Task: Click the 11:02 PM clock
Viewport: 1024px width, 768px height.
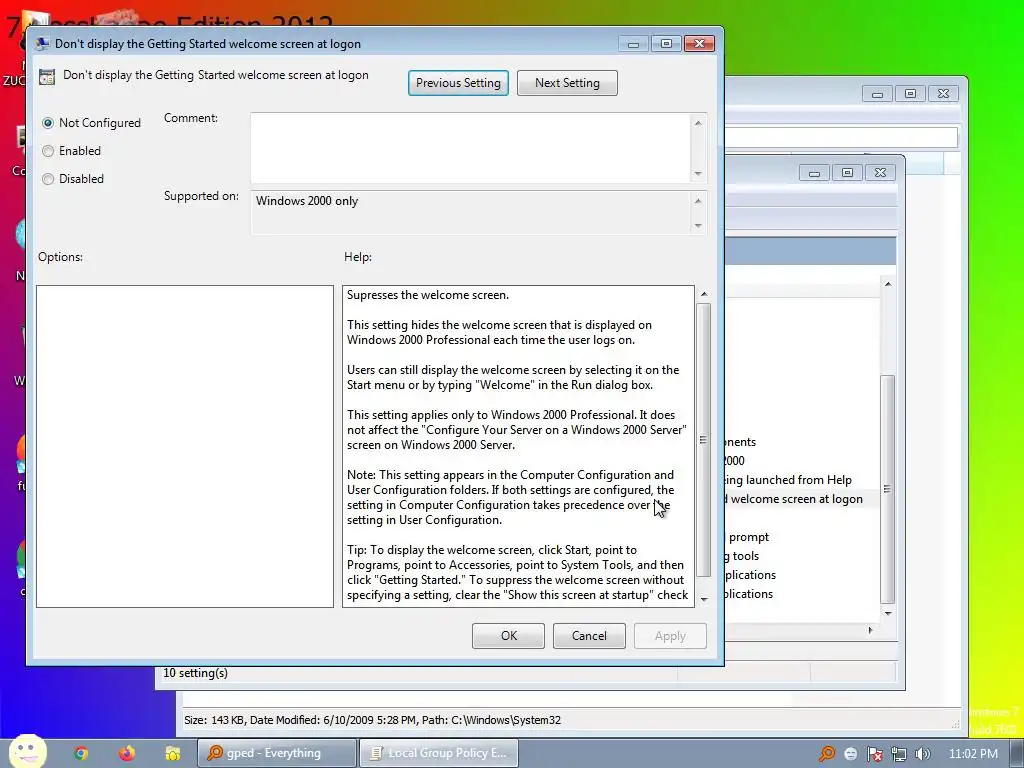Action: (x=973, y=754)
